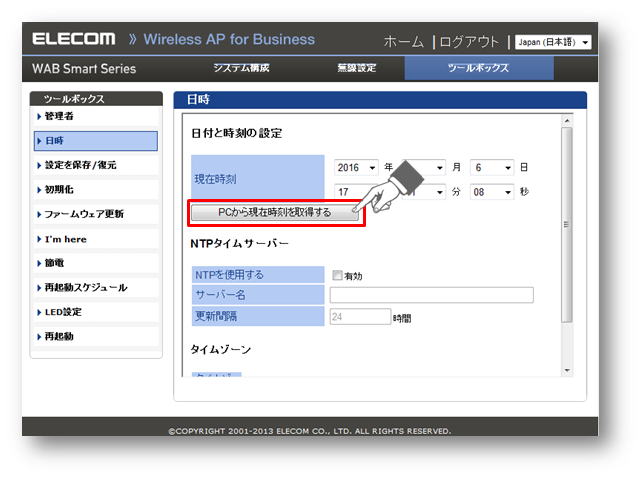Open the month (月) dropdown
The width and height of the screenshot is (641, 478).
pos(424,168)
